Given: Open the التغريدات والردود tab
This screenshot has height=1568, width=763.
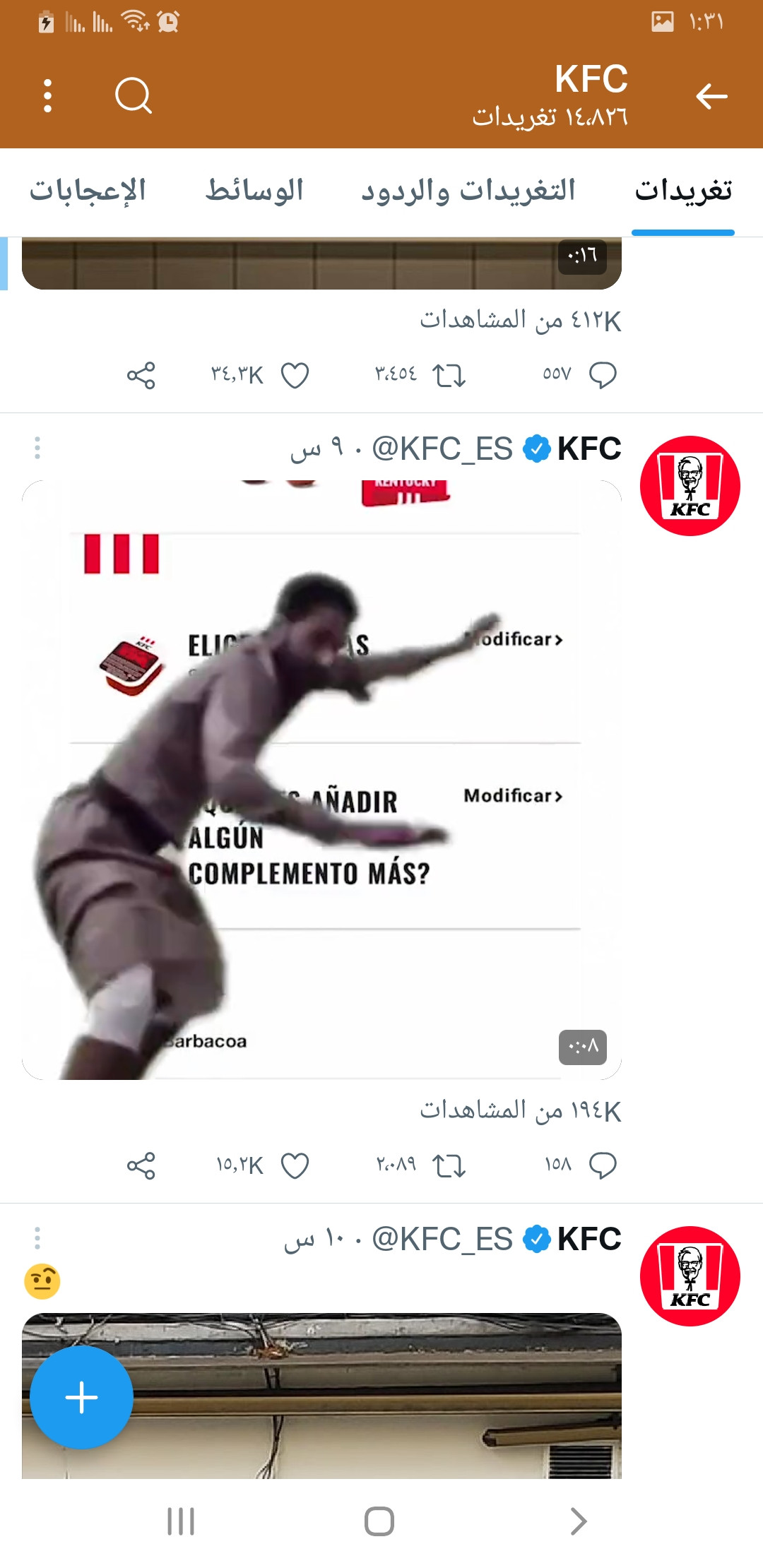Looking at the screenshot, I should point(468,191).
